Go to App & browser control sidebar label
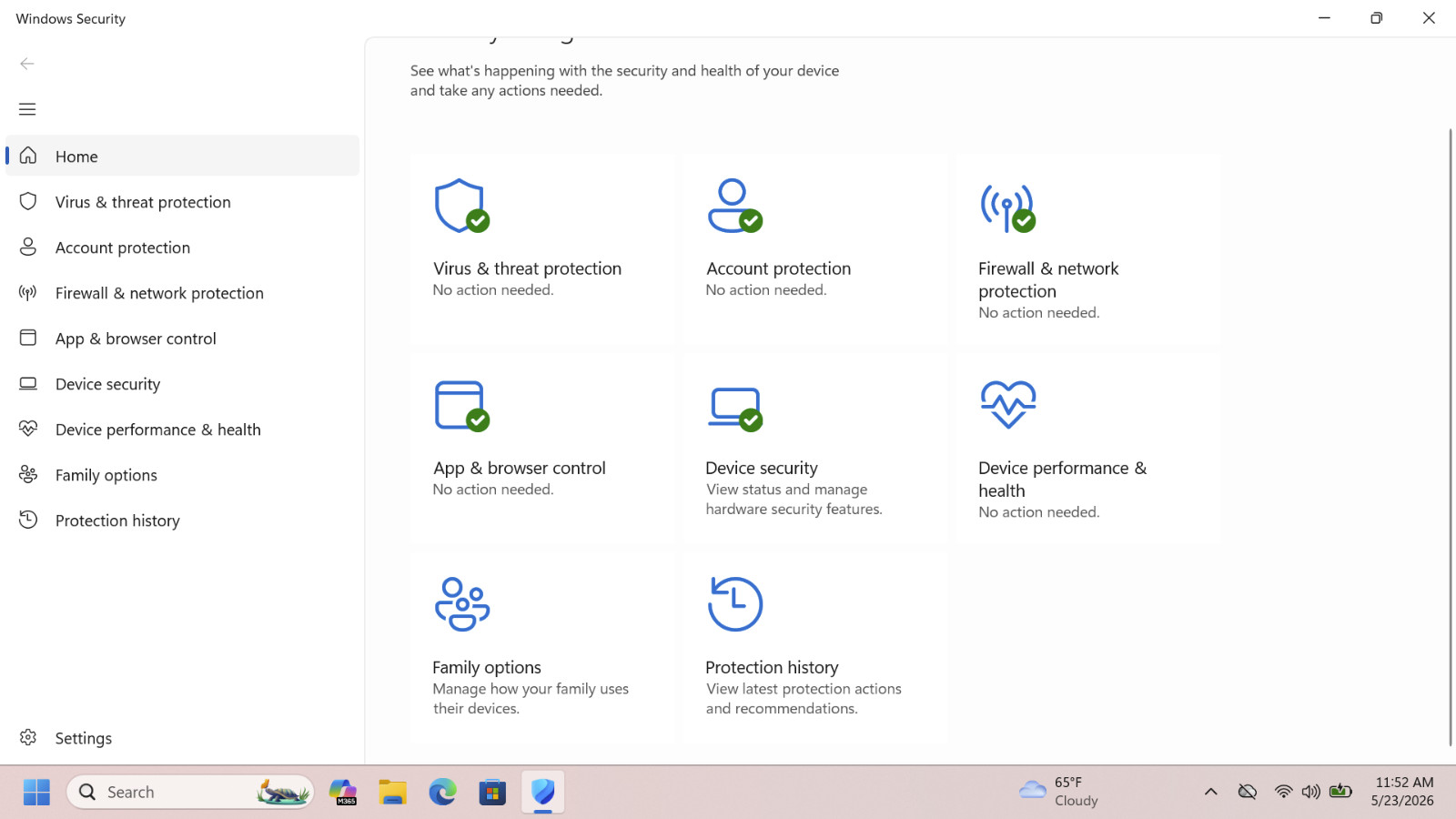The height and width of the screenshot is (819, 1456). tap(136, 339)
